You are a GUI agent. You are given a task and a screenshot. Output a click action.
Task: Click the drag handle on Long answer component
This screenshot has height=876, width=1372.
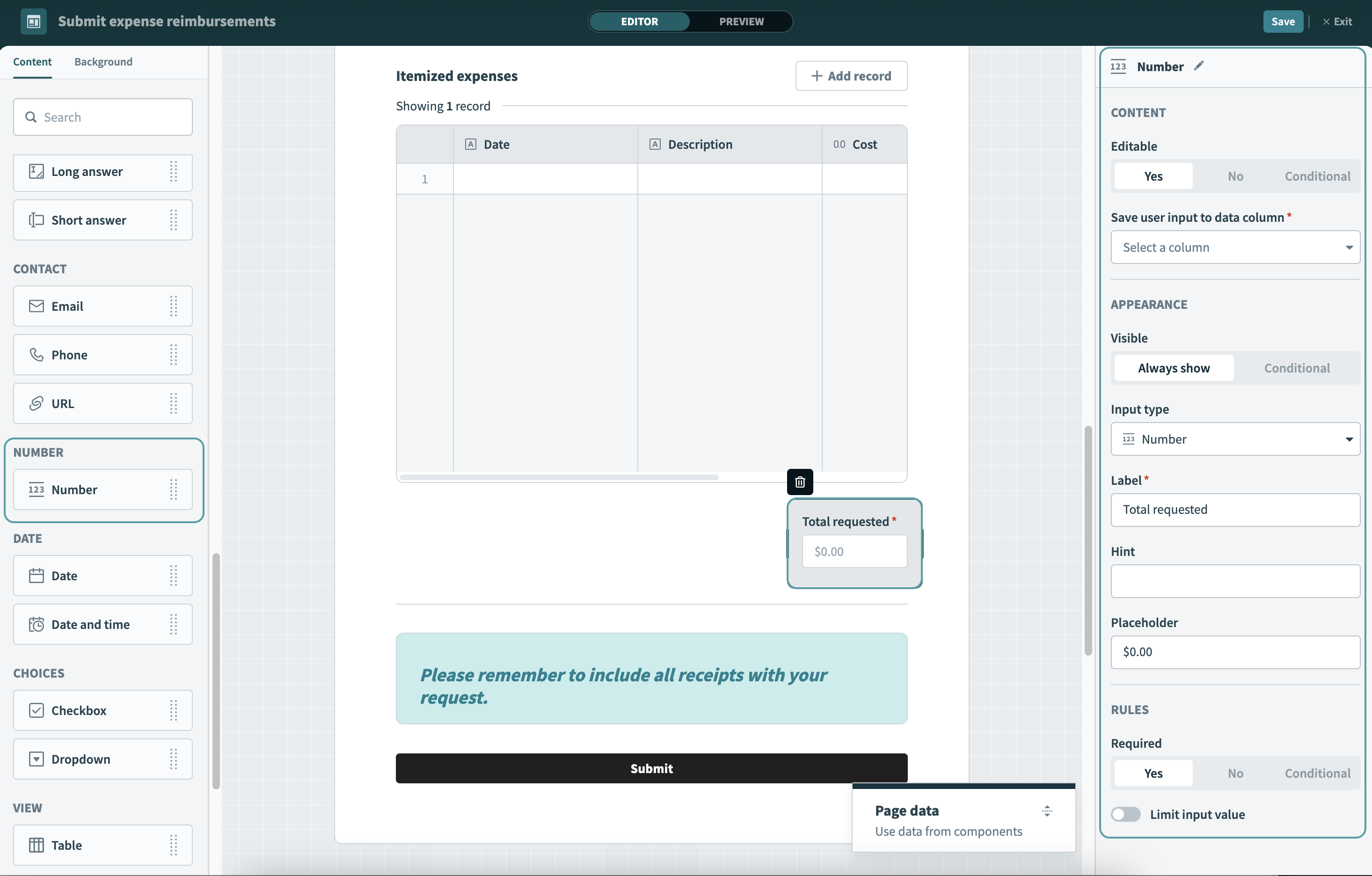[x=173, y=172]
